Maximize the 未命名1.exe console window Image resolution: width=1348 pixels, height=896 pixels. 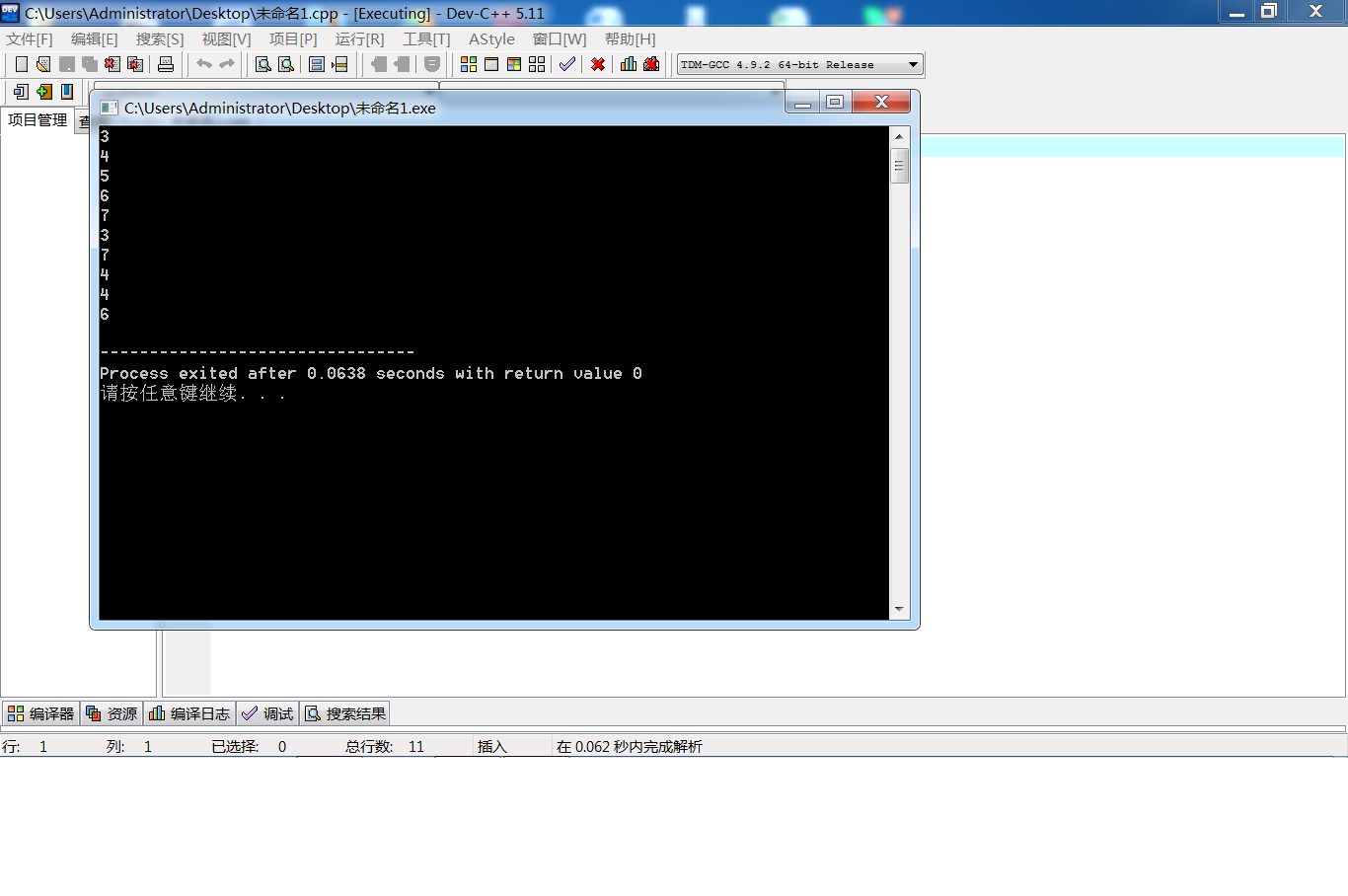pyautogui.click(x=835, y=102)
